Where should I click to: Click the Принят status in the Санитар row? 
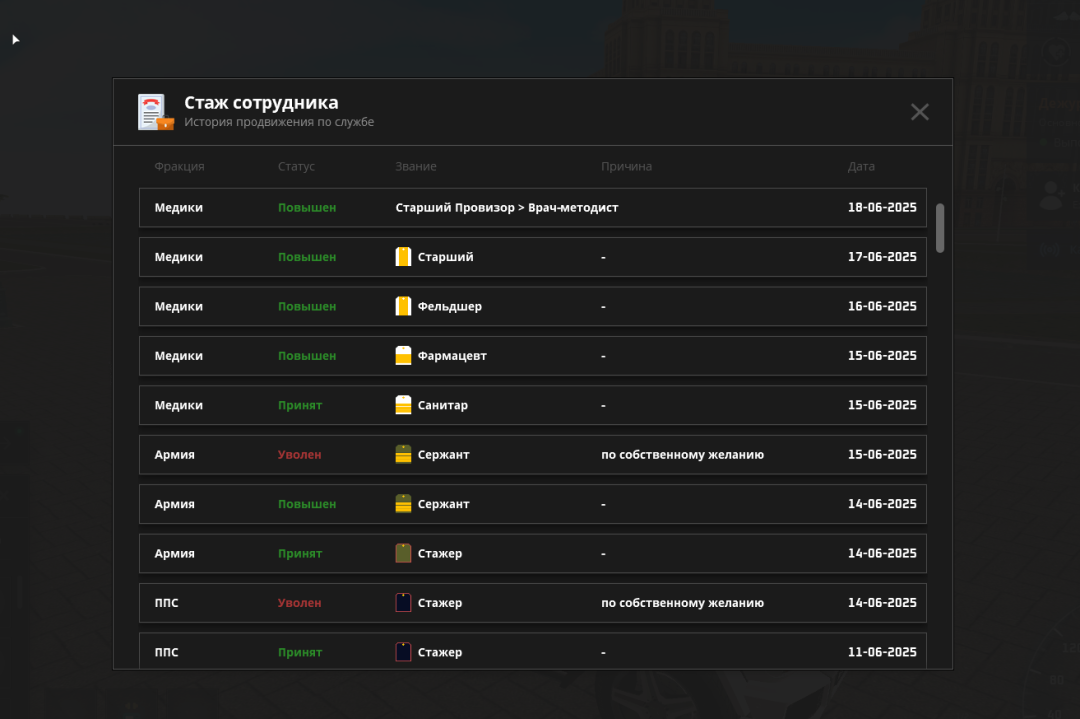[x=300, y=406]
